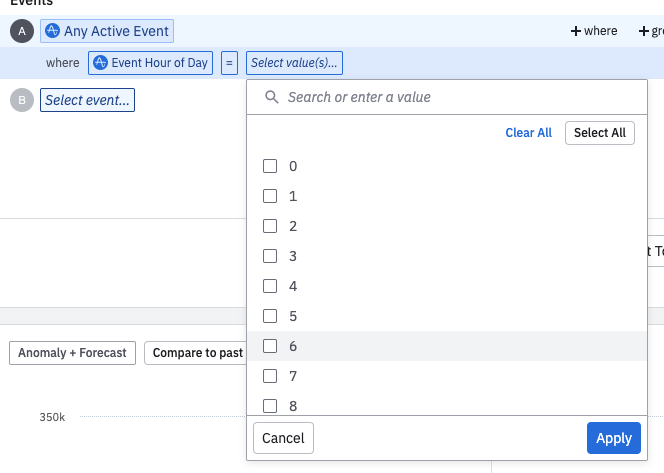Tick the checkbox for hour 3
The height and width of the screenshot is (473, 664).
(x=270, y=256)
